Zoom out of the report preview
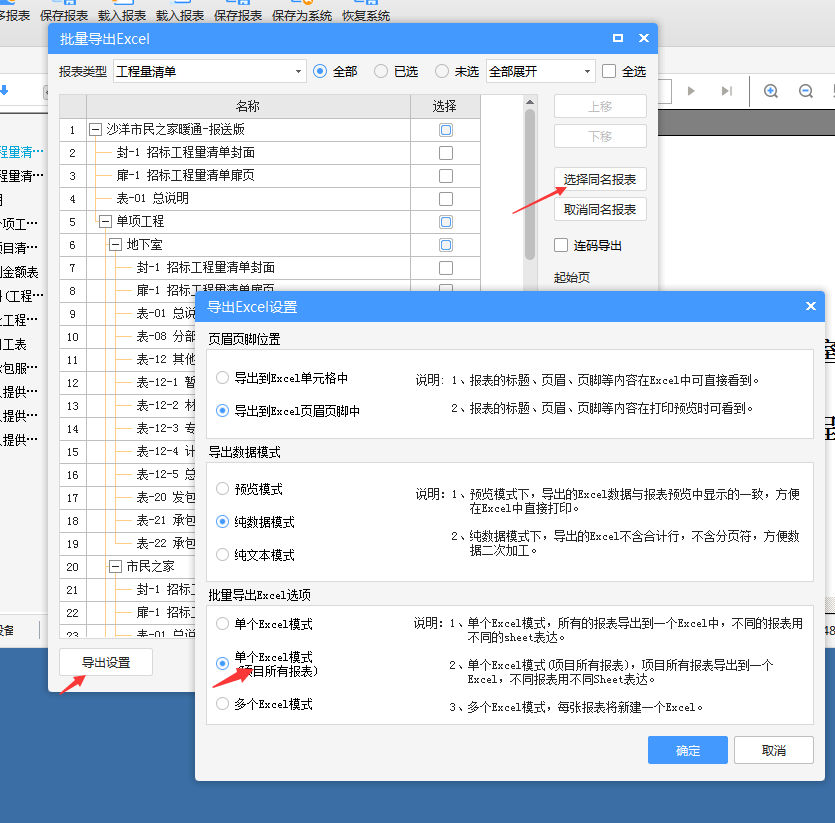The image size is (835, 823). (806, 91)
